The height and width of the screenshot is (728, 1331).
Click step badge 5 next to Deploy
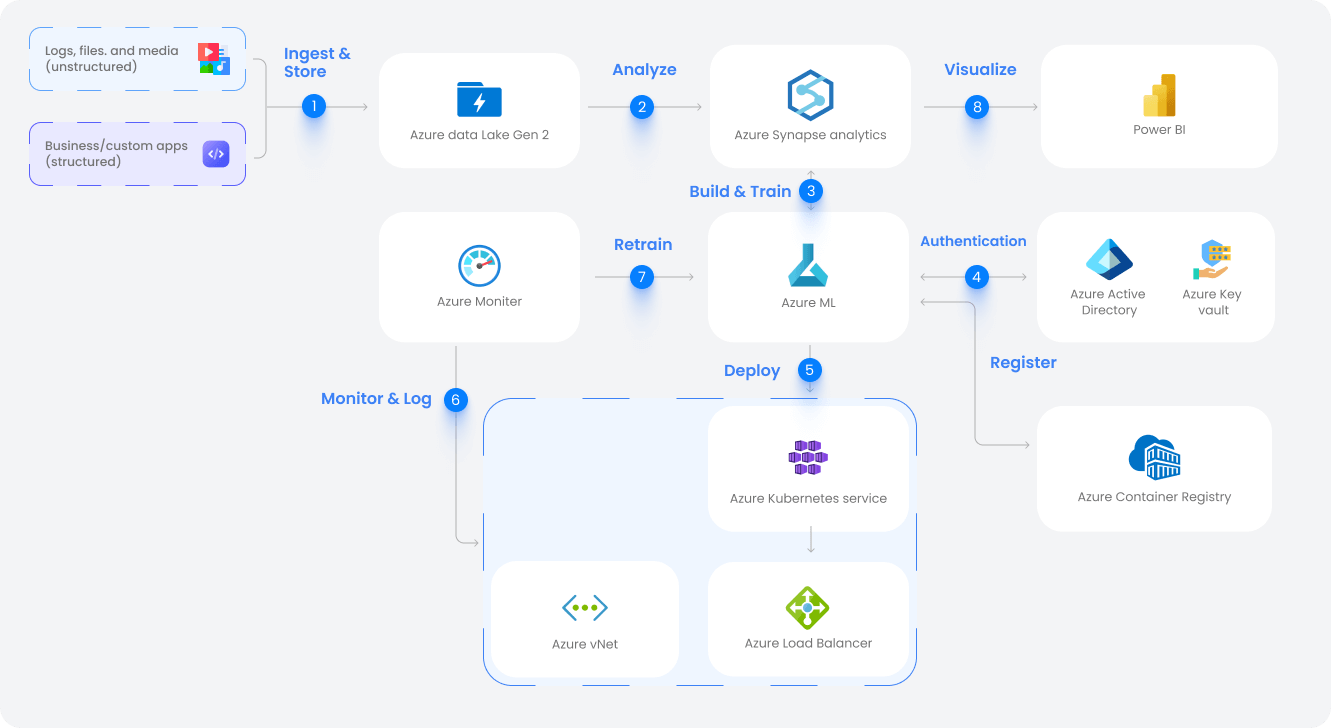810,370
